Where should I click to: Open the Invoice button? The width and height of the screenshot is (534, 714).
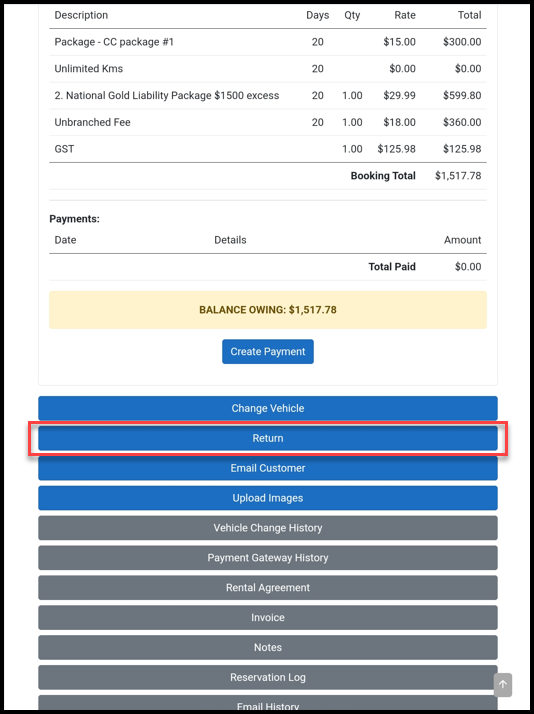coord(268,617)
